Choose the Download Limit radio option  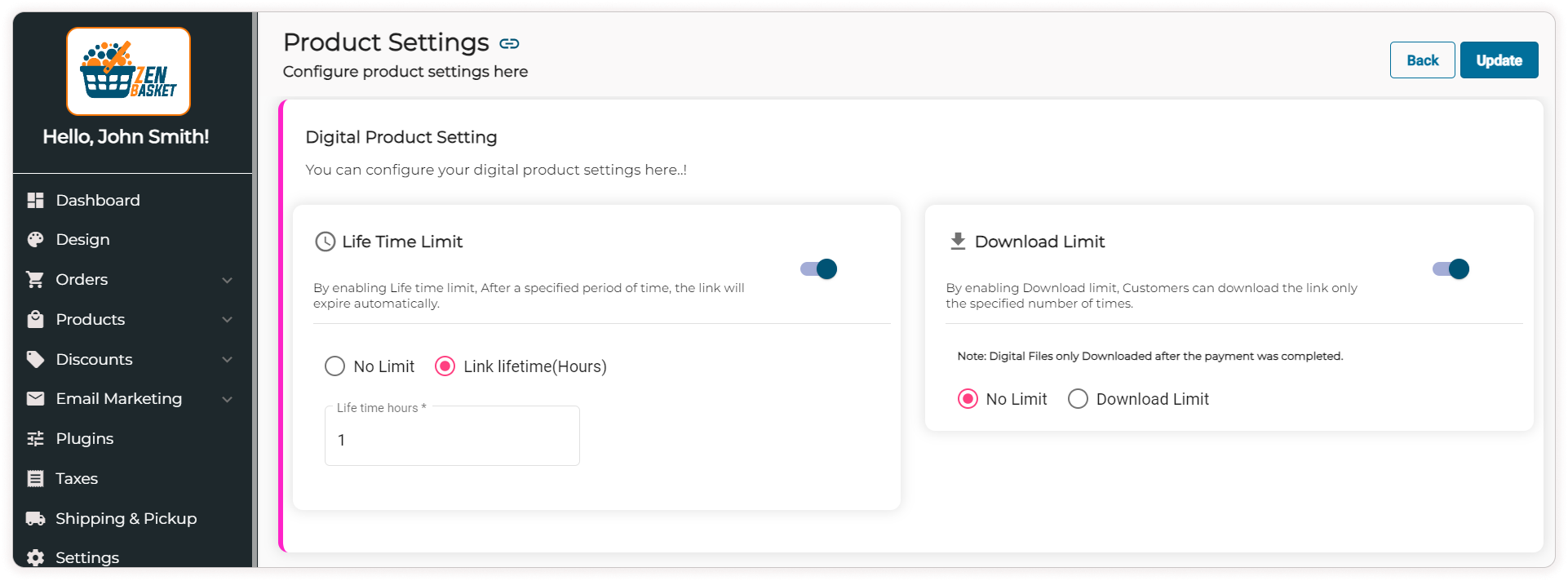tap(1078, 399)
